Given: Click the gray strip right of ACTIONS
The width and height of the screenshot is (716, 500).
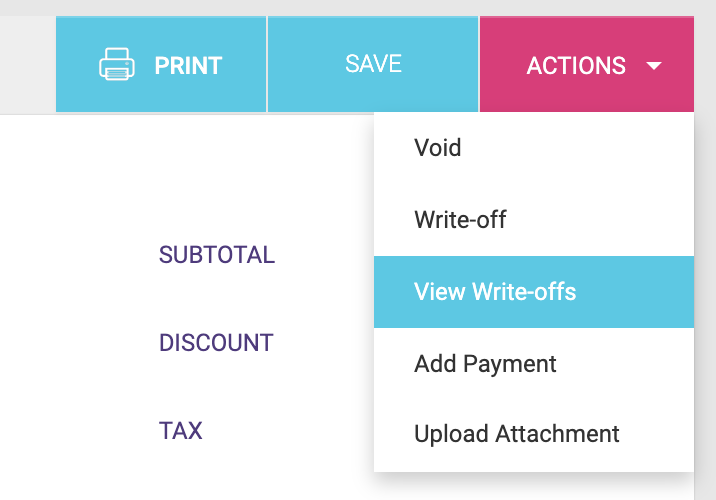Looking at the screenshot, I should pyautogui.click(x=705, y=64).
